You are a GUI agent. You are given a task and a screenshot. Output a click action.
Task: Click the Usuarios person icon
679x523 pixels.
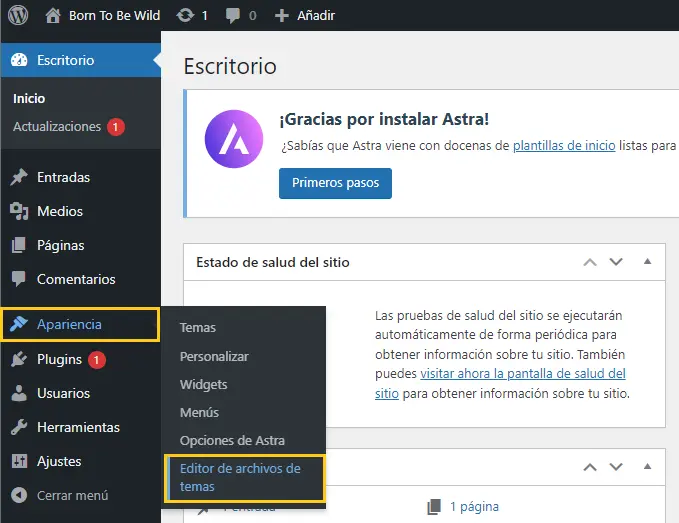point(19,393)
